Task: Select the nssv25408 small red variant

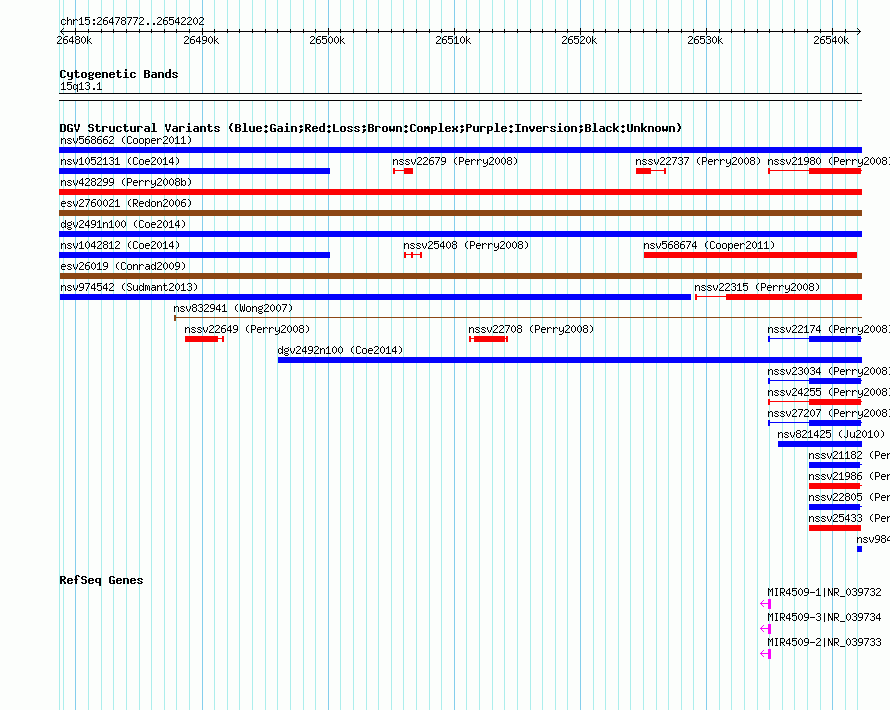Action: [413, 255]
